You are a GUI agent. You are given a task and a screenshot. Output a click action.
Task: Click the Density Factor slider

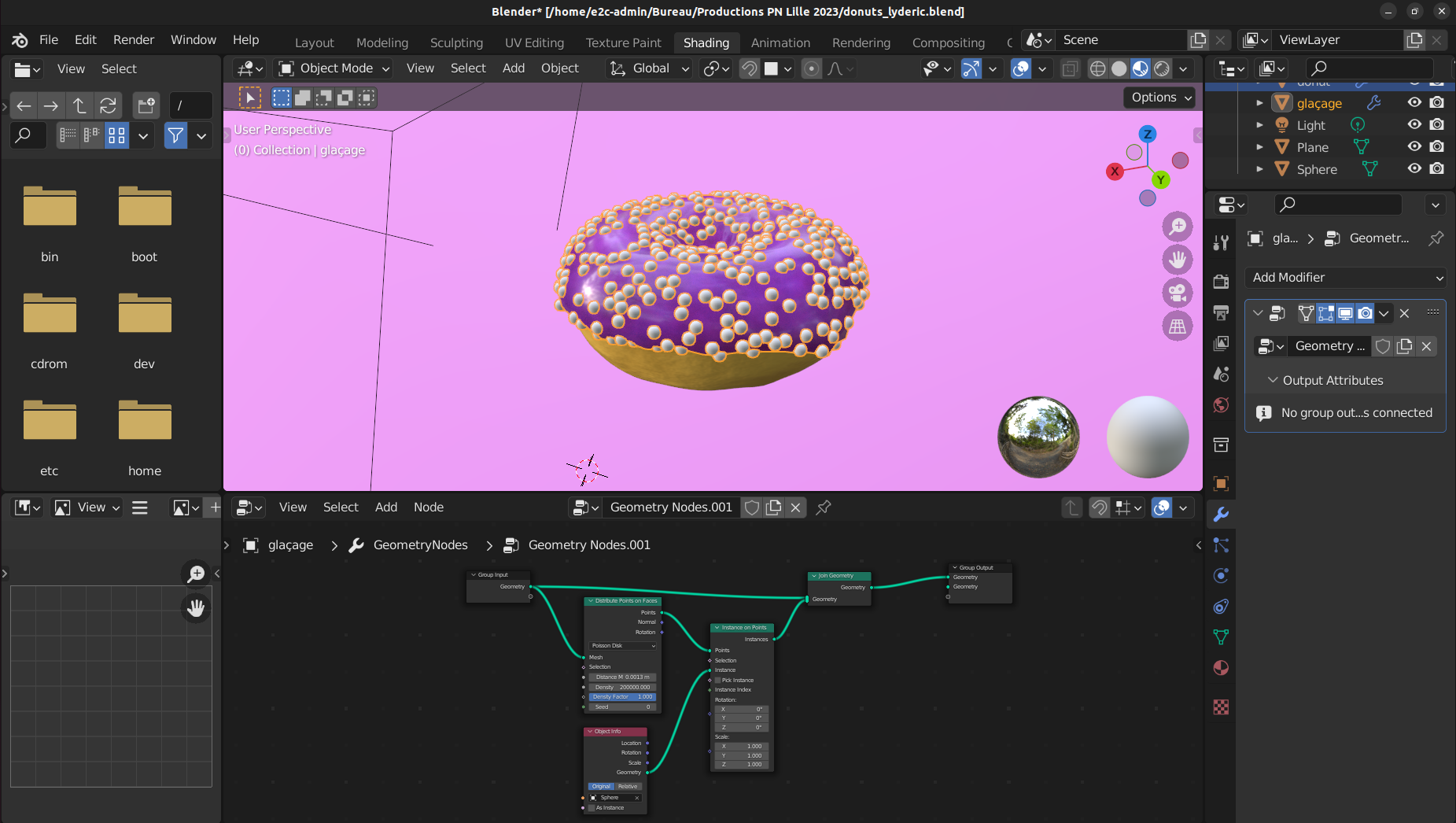click(x=621, y=696)
